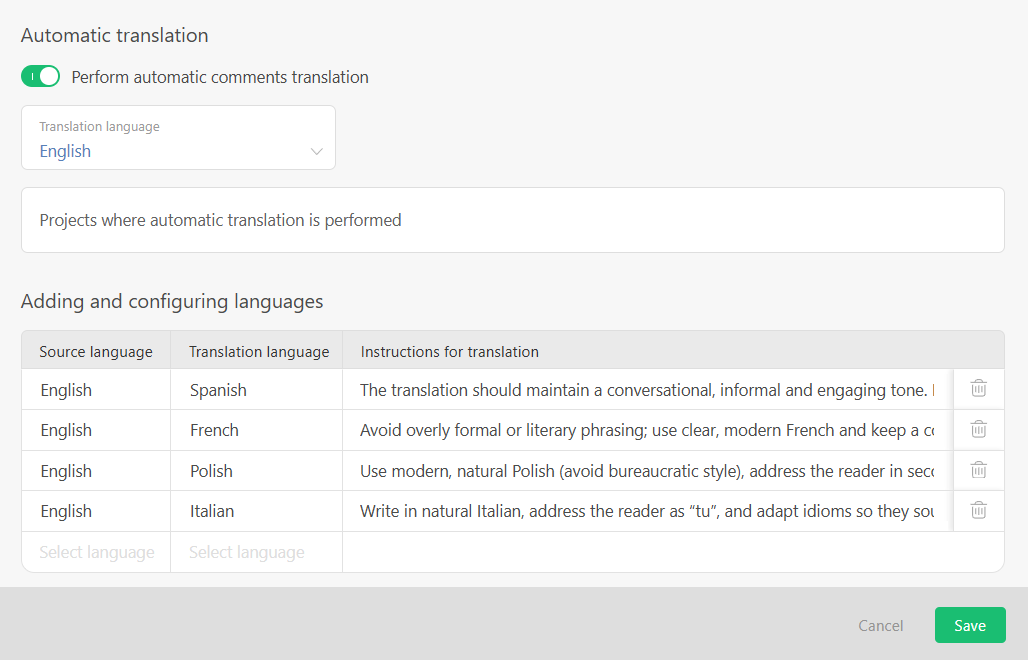Click the projects automatic translation field

coord(512,219)
